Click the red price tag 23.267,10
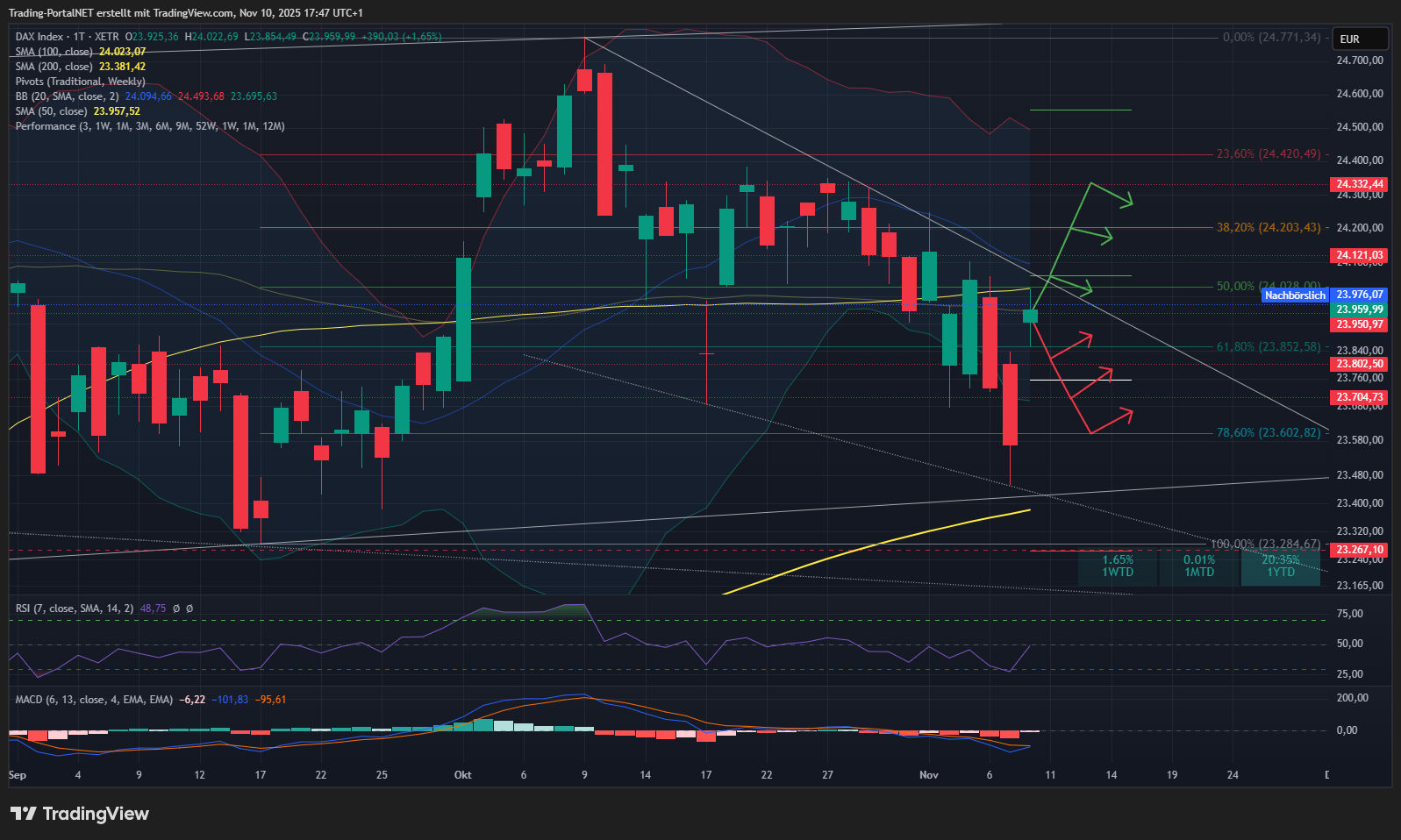Image resolution: width=1401 pixels, height=840 pixels. 1359,550
